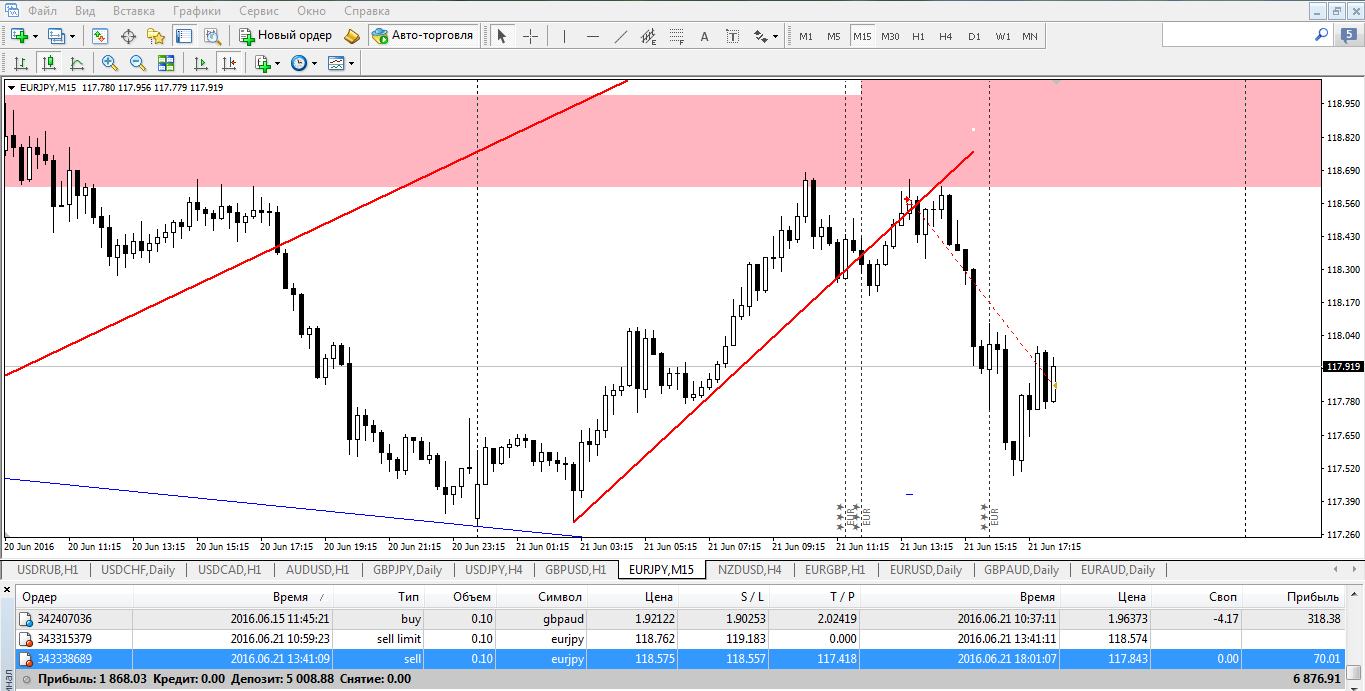Image resolution: width=1365 pixels, height=691 pixels.
Task: Pick the vertical line drawing tool
Action: (x=564, y=36)
